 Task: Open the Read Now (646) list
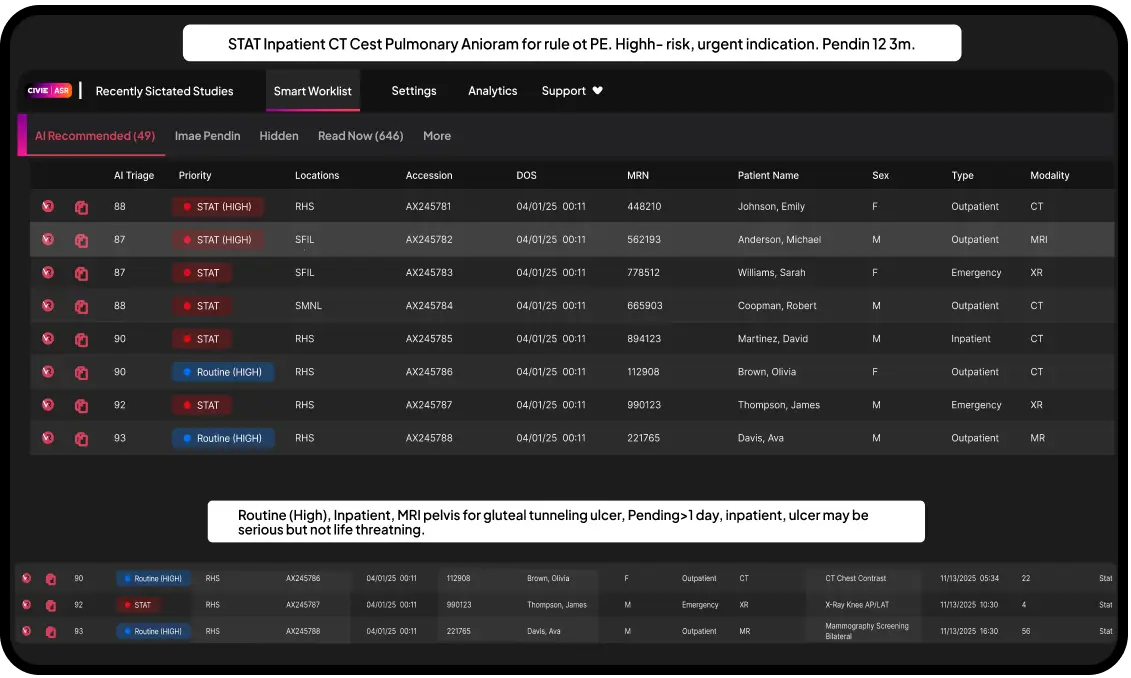pos(360,135)
